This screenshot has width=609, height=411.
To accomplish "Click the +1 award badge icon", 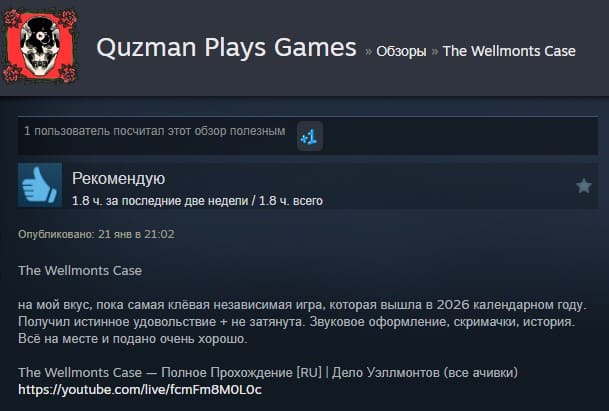I will pyautogui.click(x=310, y=136).
